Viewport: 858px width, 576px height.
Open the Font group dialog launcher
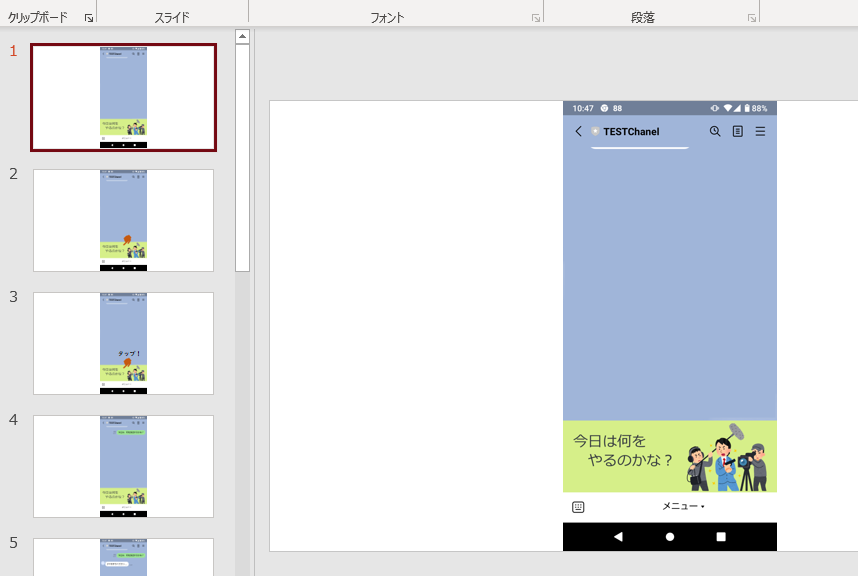(x=536, y=18)
